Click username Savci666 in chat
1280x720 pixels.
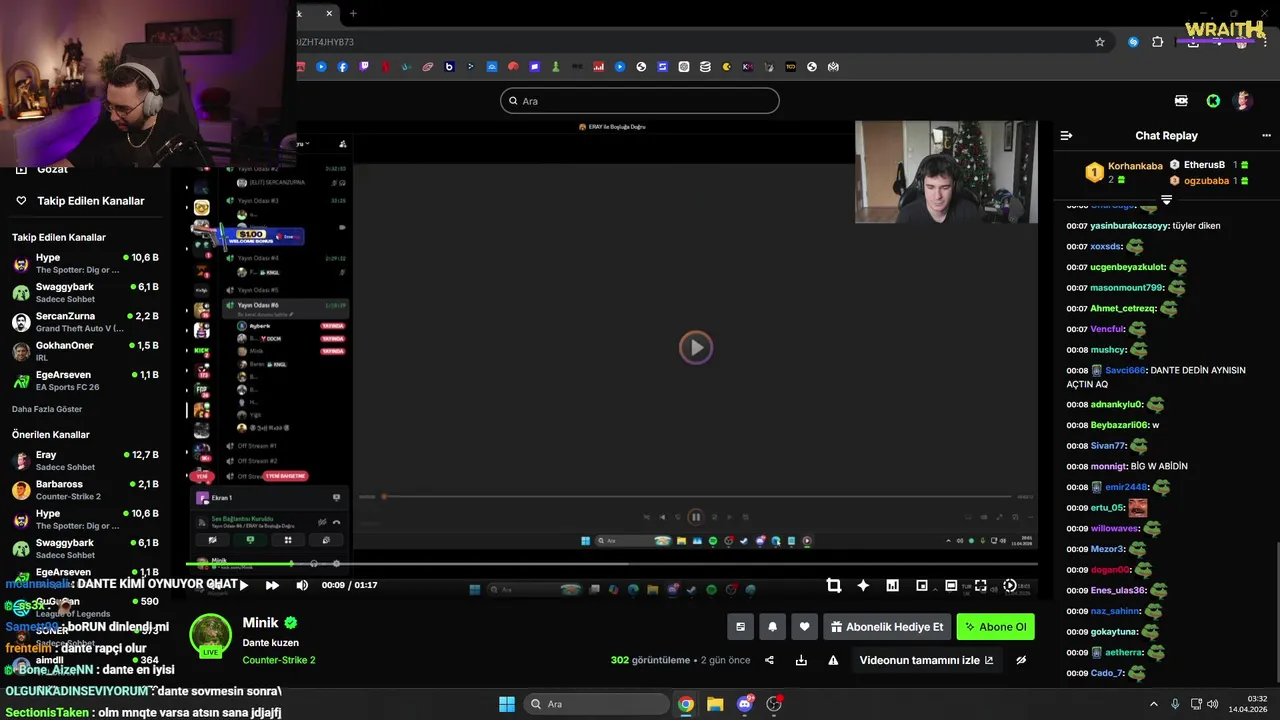point(1125,370)
